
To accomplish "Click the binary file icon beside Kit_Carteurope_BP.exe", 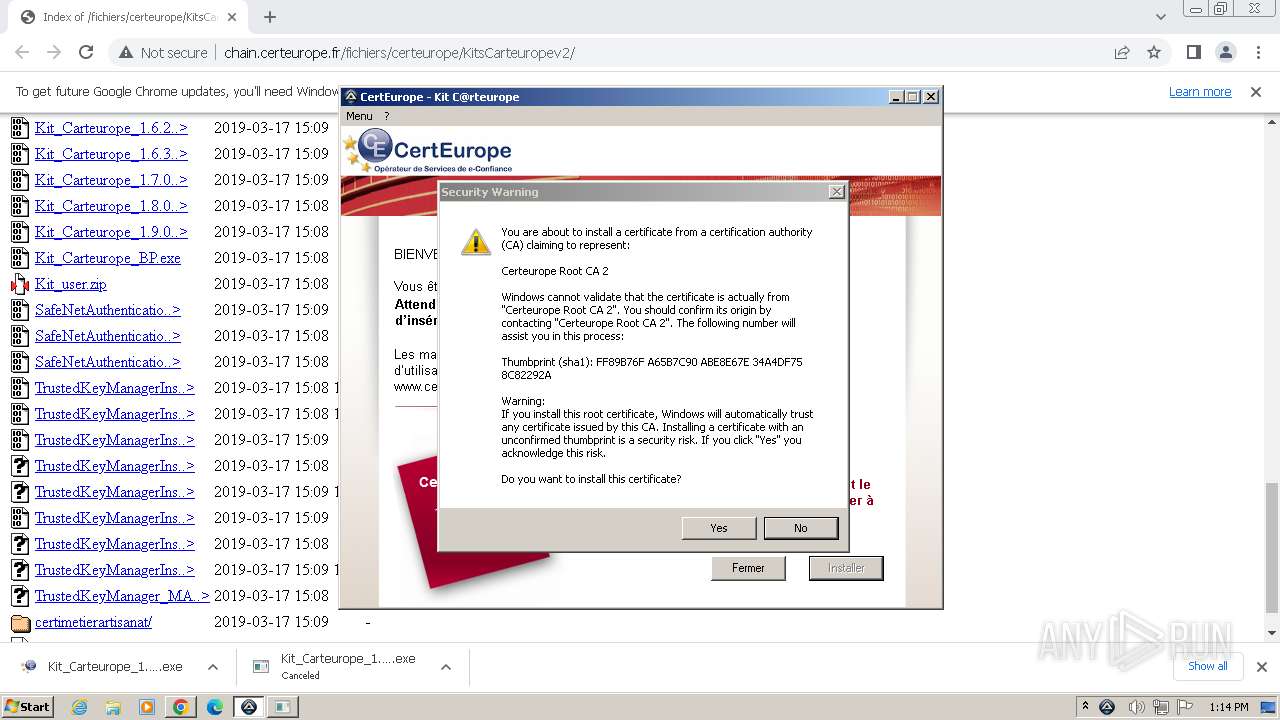I will [x=20, y=258].
